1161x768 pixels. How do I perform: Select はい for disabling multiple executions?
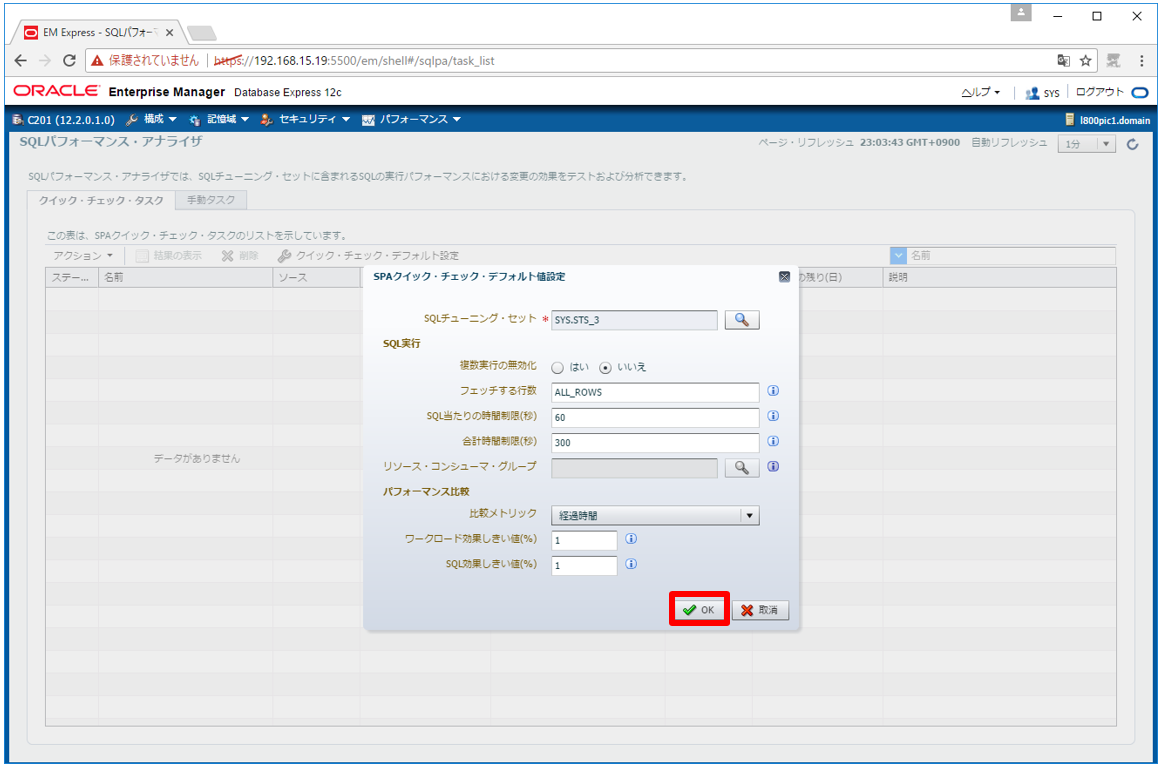(x=558, y=368)
